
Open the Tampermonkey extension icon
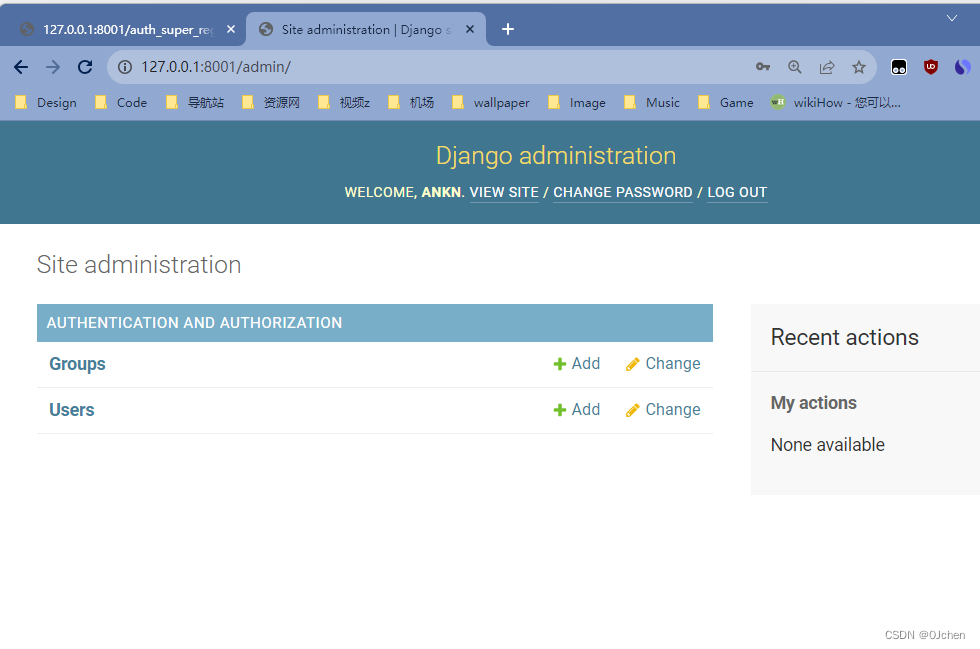coord(899,67)
